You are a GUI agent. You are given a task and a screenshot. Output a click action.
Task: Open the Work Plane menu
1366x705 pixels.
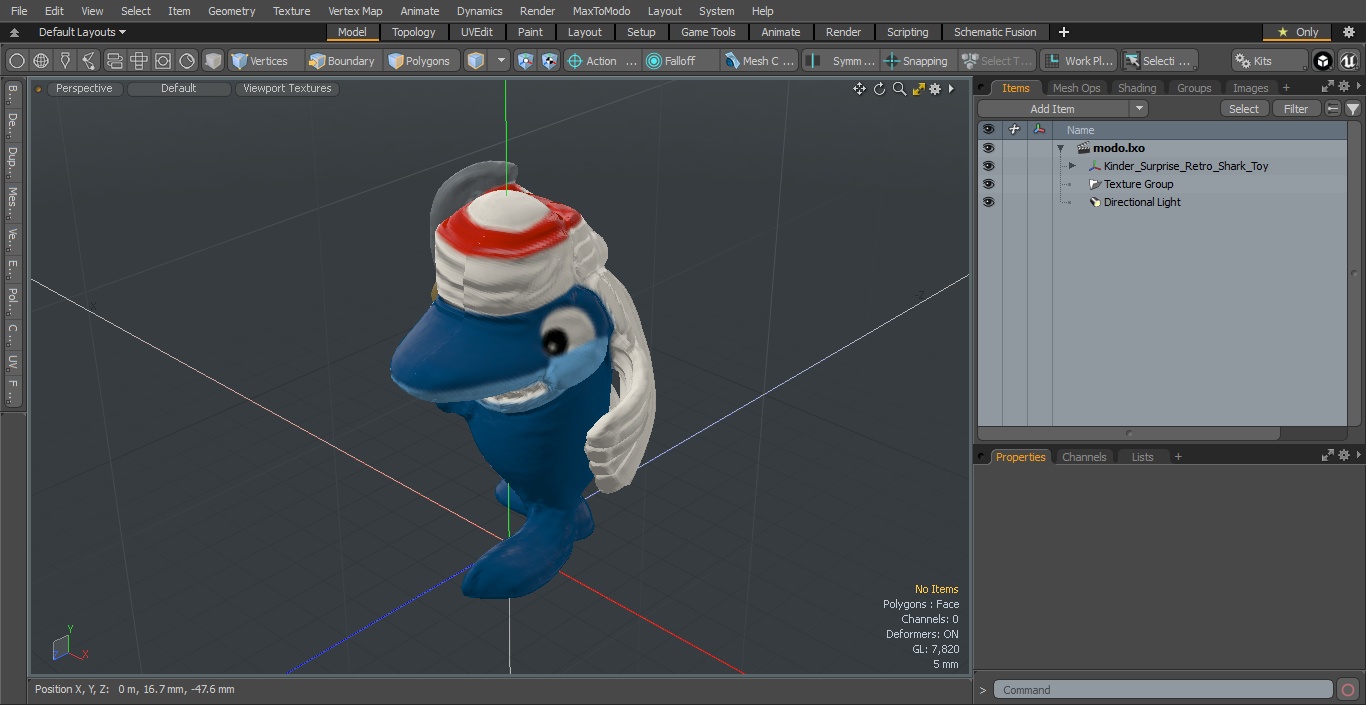click(x=1078, y=61)
